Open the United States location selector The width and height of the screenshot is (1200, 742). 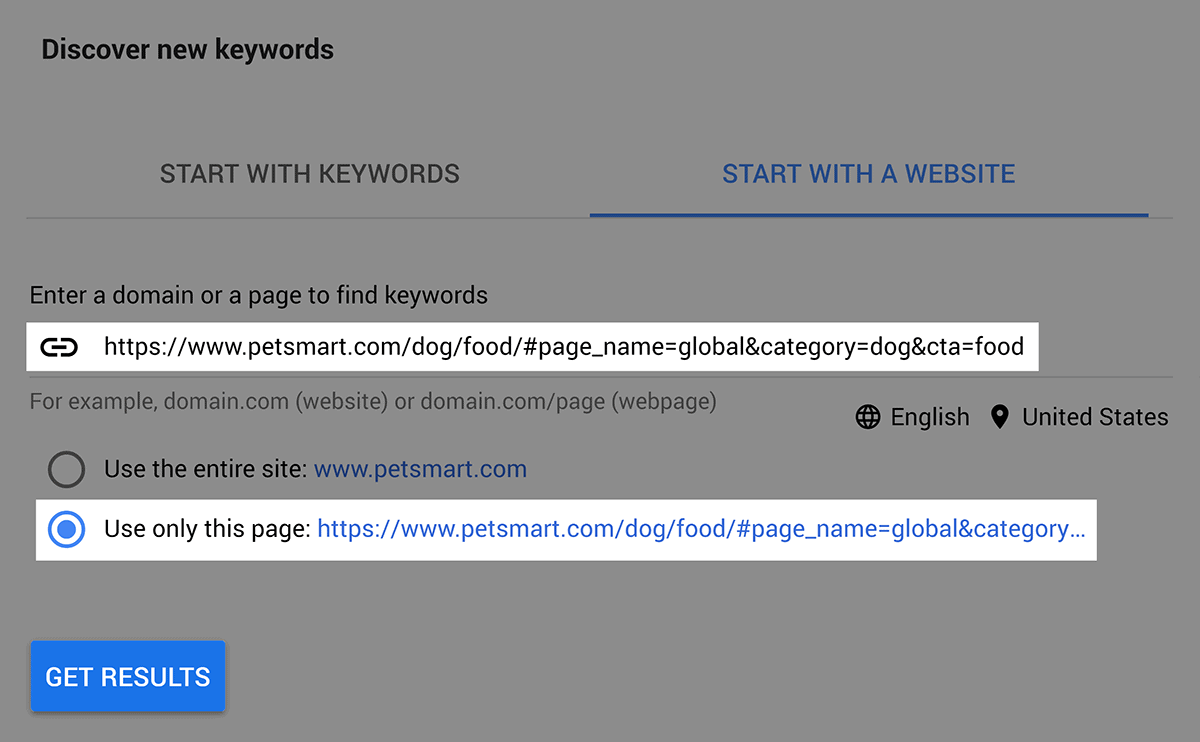point(1079,417)
